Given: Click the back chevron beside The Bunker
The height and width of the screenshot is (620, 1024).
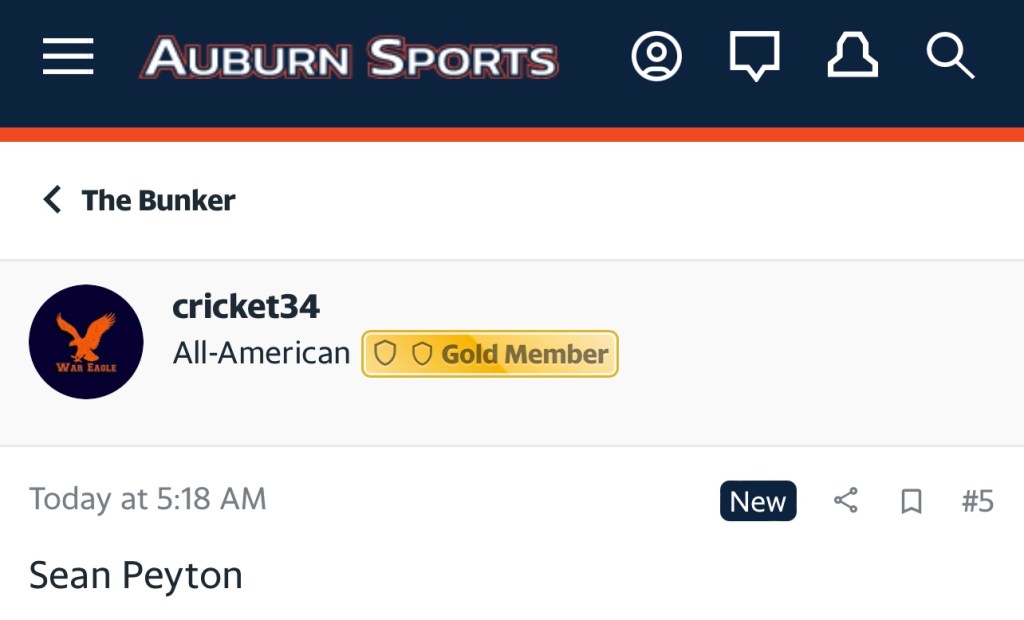Looking at the screenshot, I should (x=52, y=200).
